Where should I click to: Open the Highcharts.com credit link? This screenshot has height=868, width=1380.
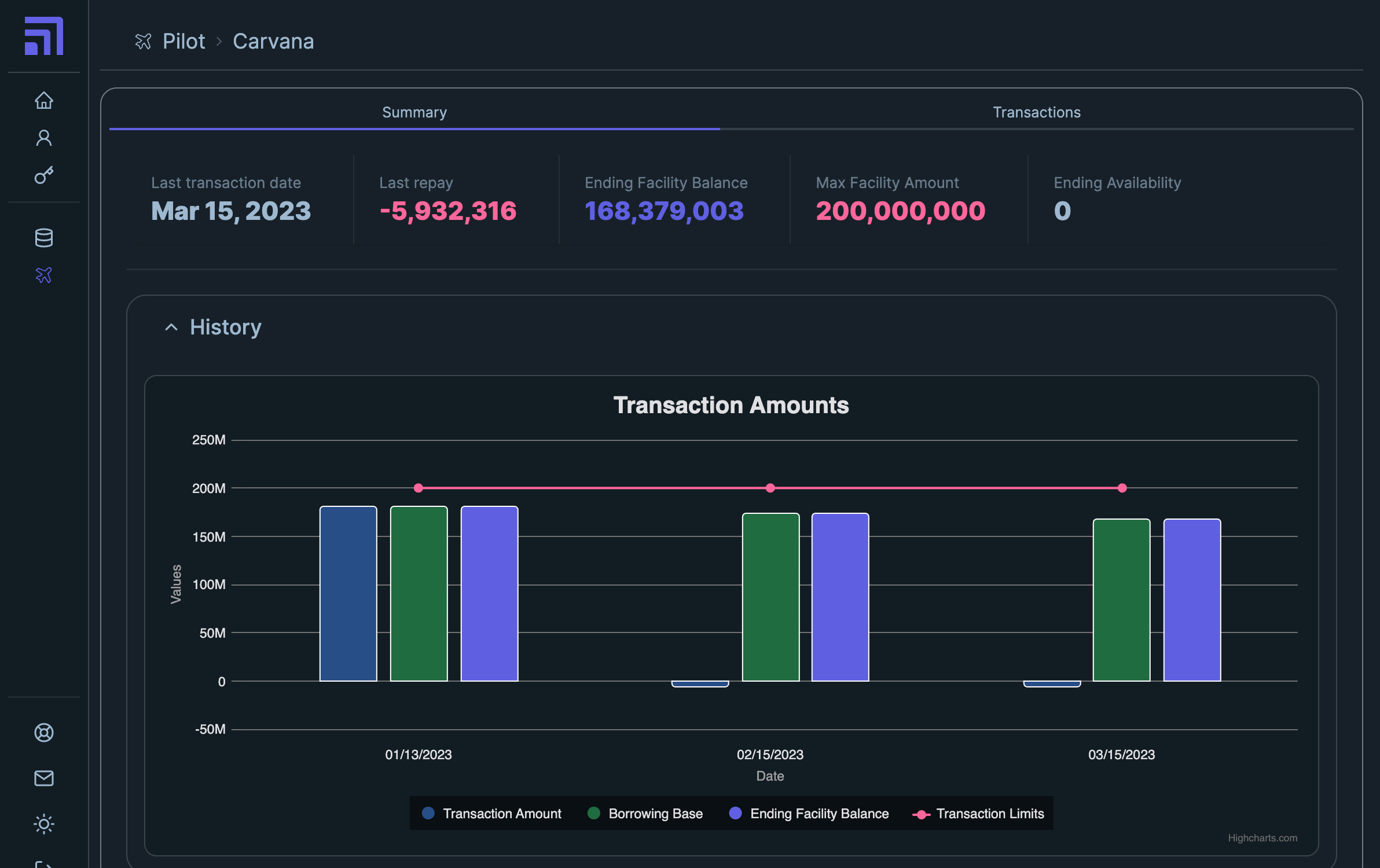coord(1262,838)
